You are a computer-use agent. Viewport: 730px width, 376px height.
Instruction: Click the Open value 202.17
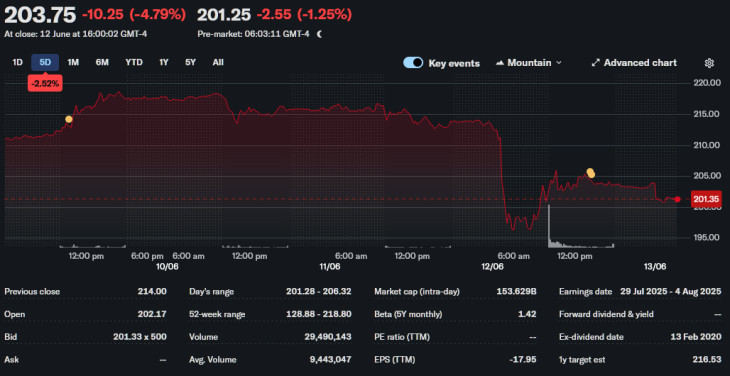(x=152, y=315)
